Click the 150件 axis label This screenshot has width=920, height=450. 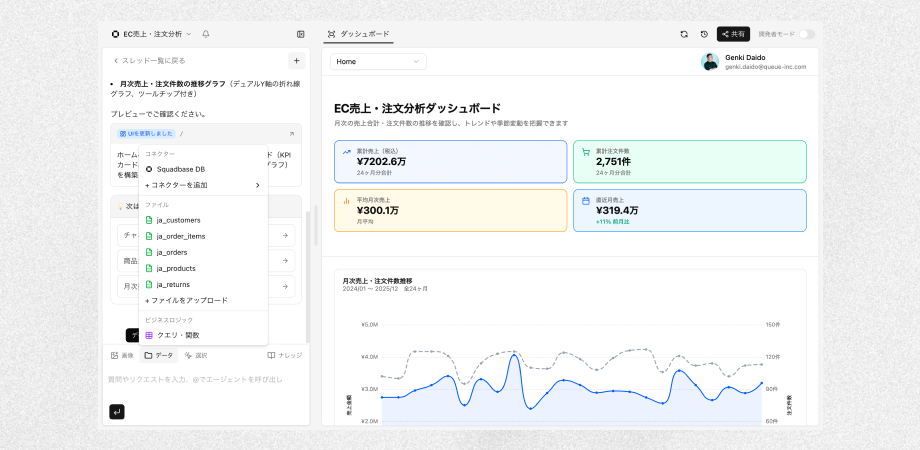(x=773, y=324)
